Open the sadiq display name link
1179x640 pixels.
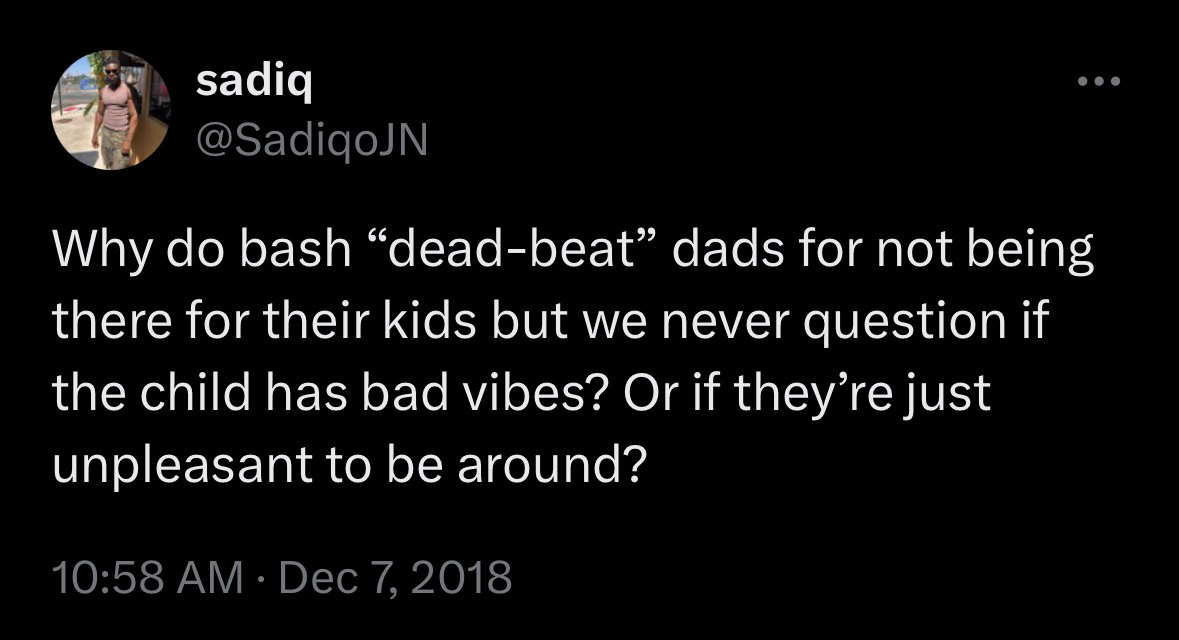254,83
